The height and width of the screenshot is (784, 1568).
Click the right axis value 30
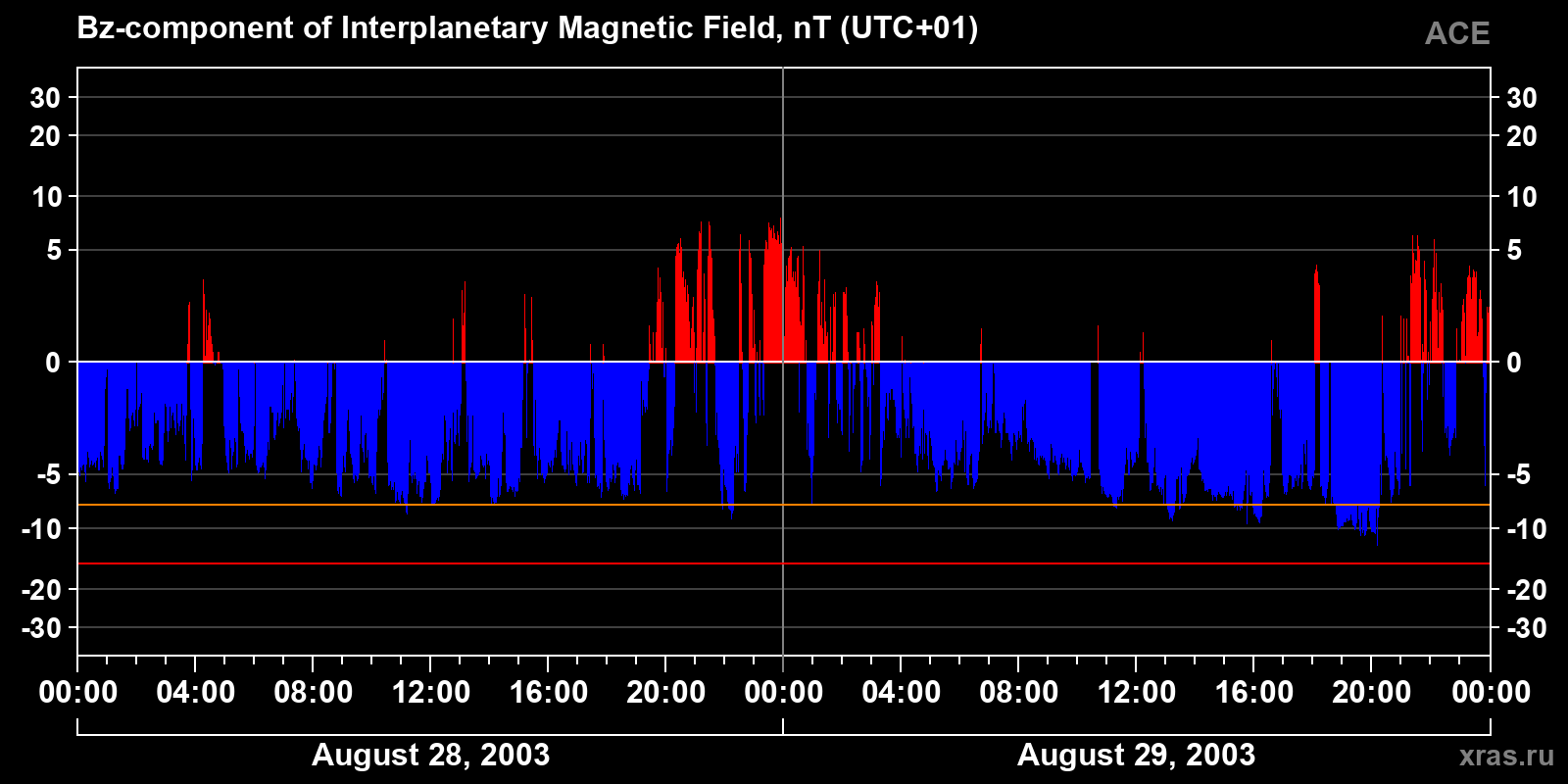(1521, 97)
